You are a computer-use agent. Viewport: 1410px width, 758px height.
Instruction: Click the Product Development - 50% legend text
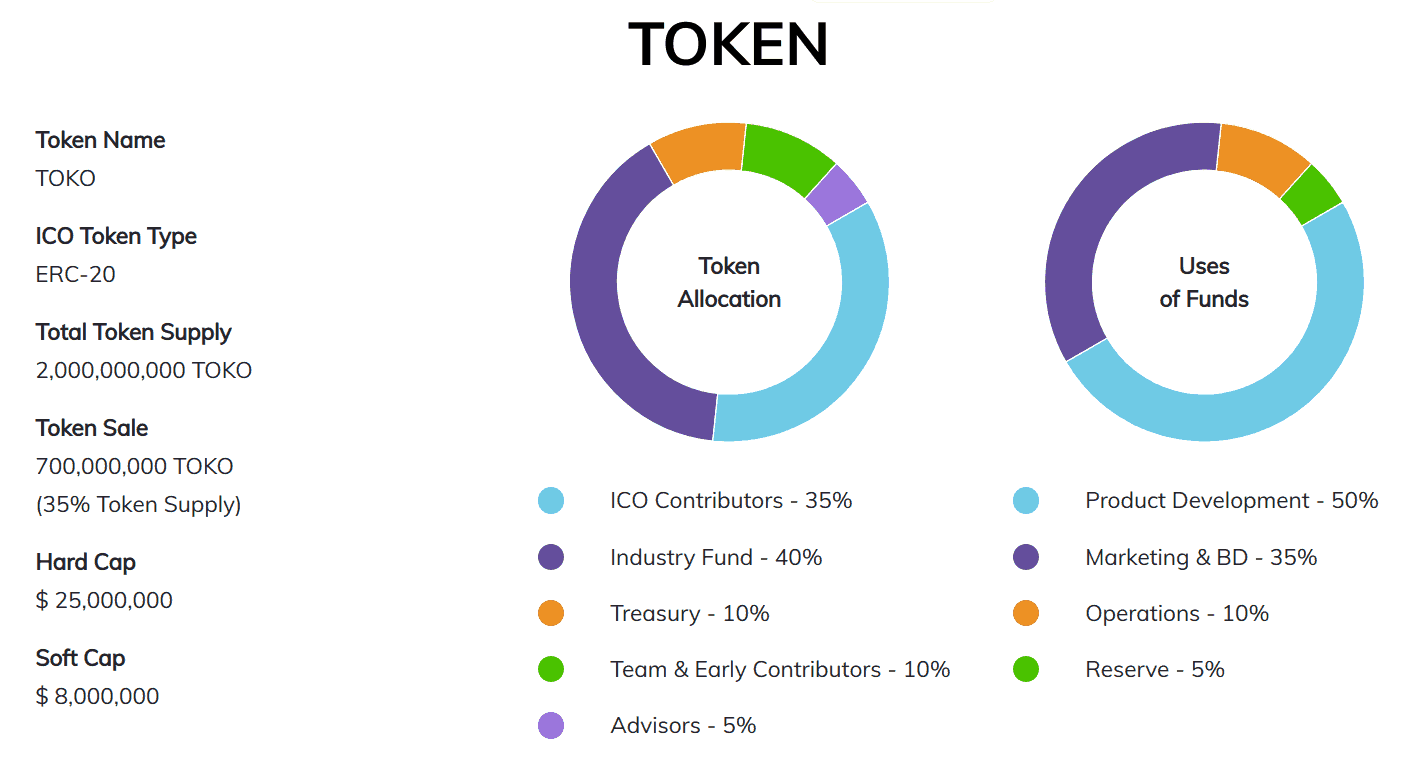pos(1232,501)
